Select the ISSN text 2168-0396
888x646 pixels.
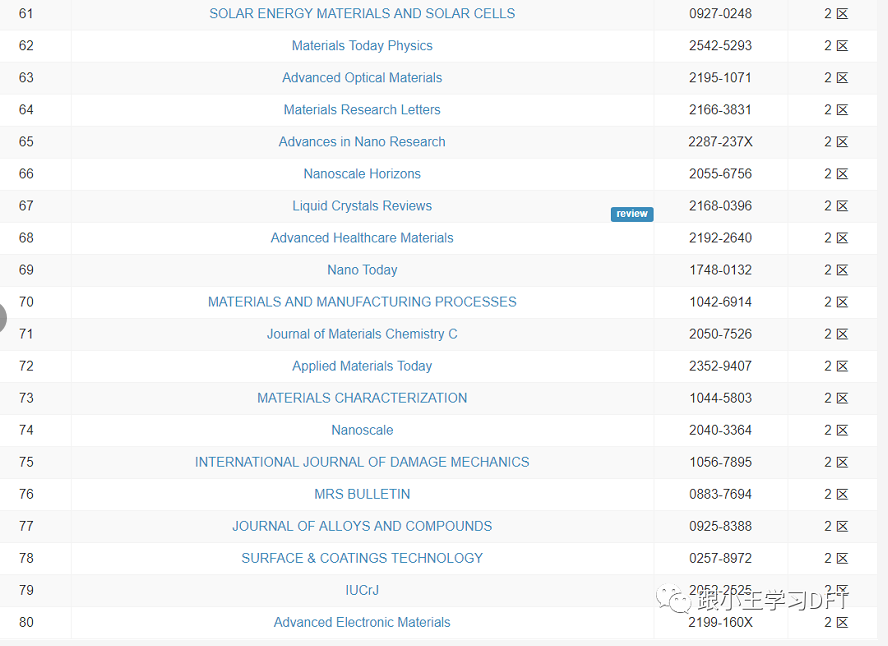(720, 206)
